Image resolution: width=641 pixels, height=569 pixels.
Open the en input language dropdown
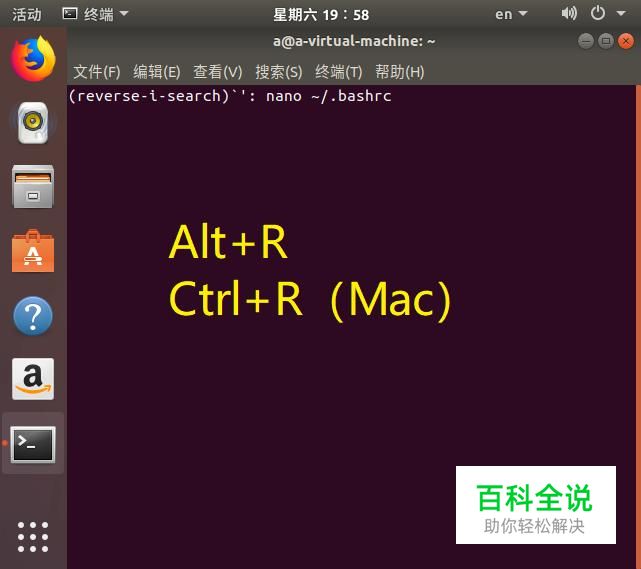(x=511, y=14)
